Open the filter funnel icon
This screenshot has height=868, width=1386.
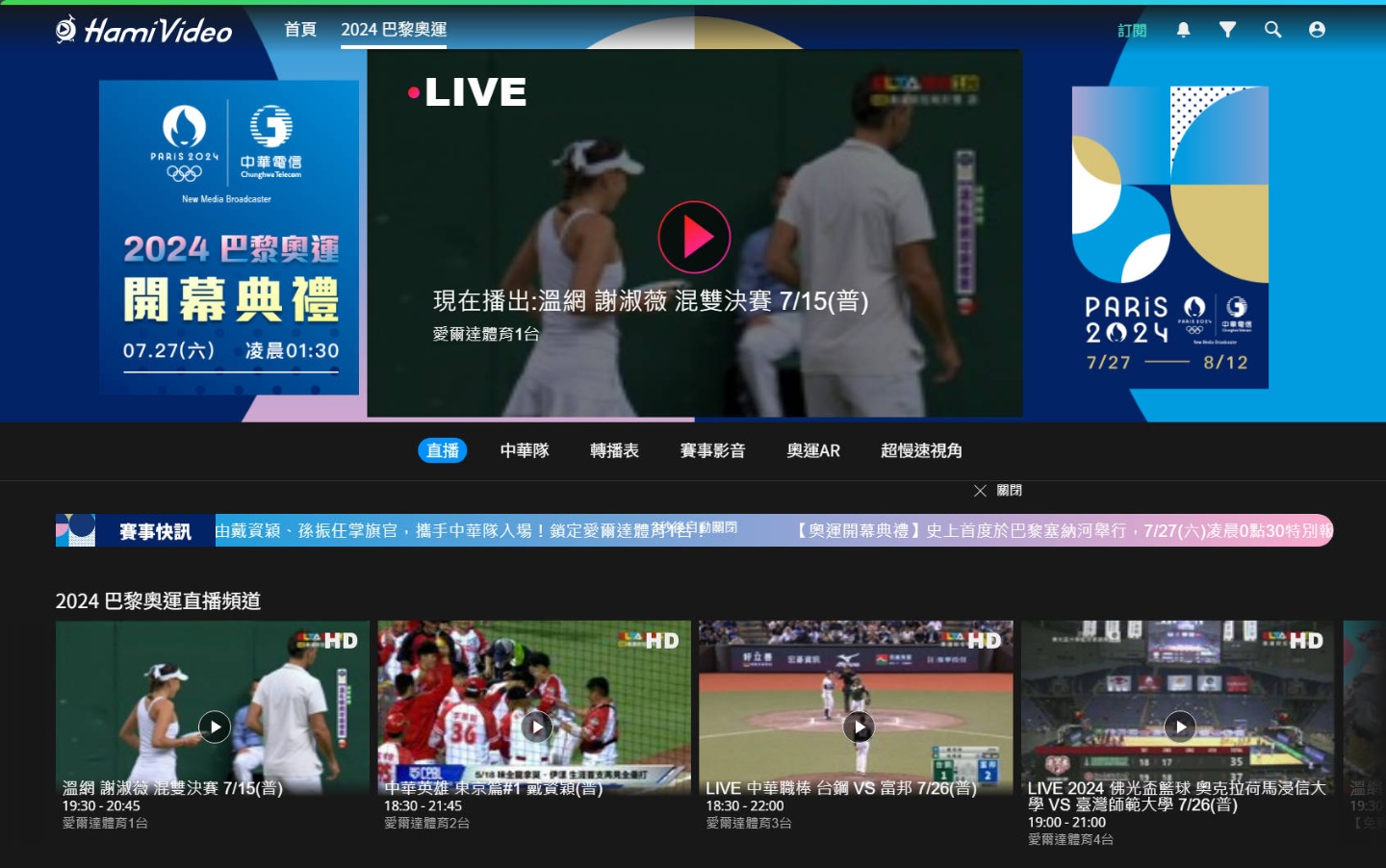pyautogui.click(x=1227, y=30)
